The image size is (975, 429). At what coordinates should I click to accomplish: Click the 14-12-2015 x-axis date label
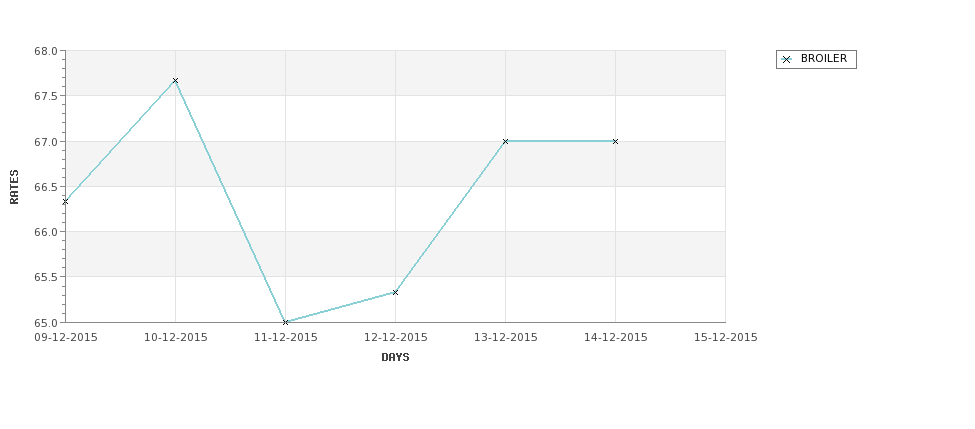(x=616, y=338)
